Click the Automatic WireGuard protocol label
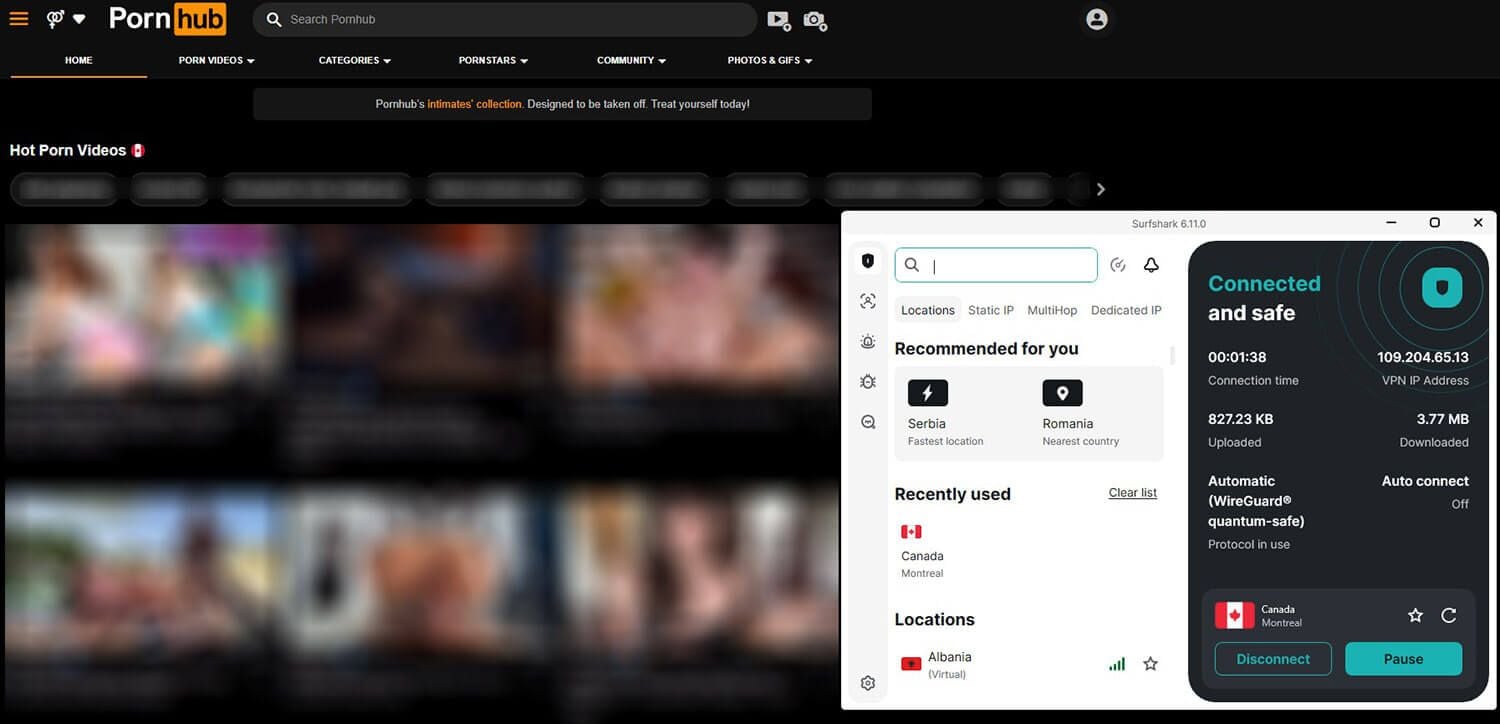 [1256, 501]
